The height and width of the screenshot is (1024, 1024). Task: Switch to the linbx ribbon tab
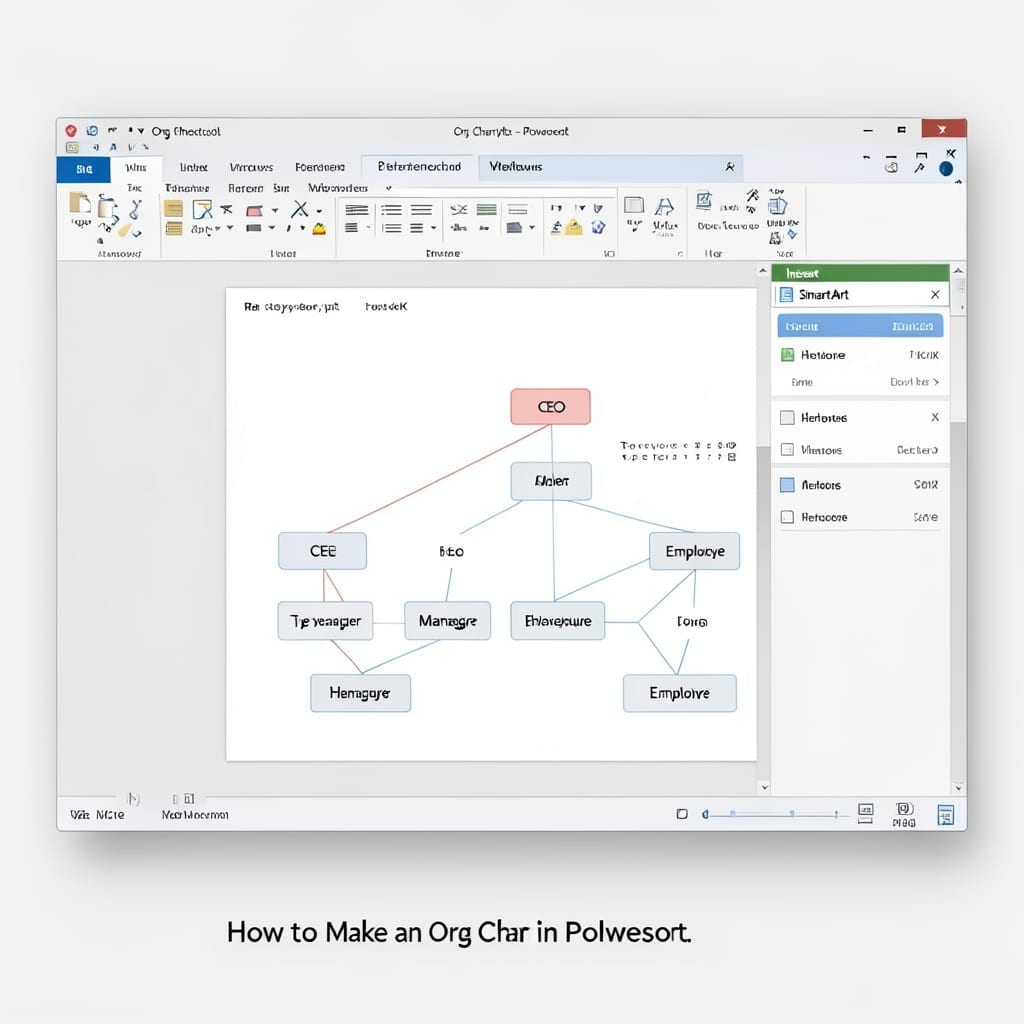pos(193,168)
